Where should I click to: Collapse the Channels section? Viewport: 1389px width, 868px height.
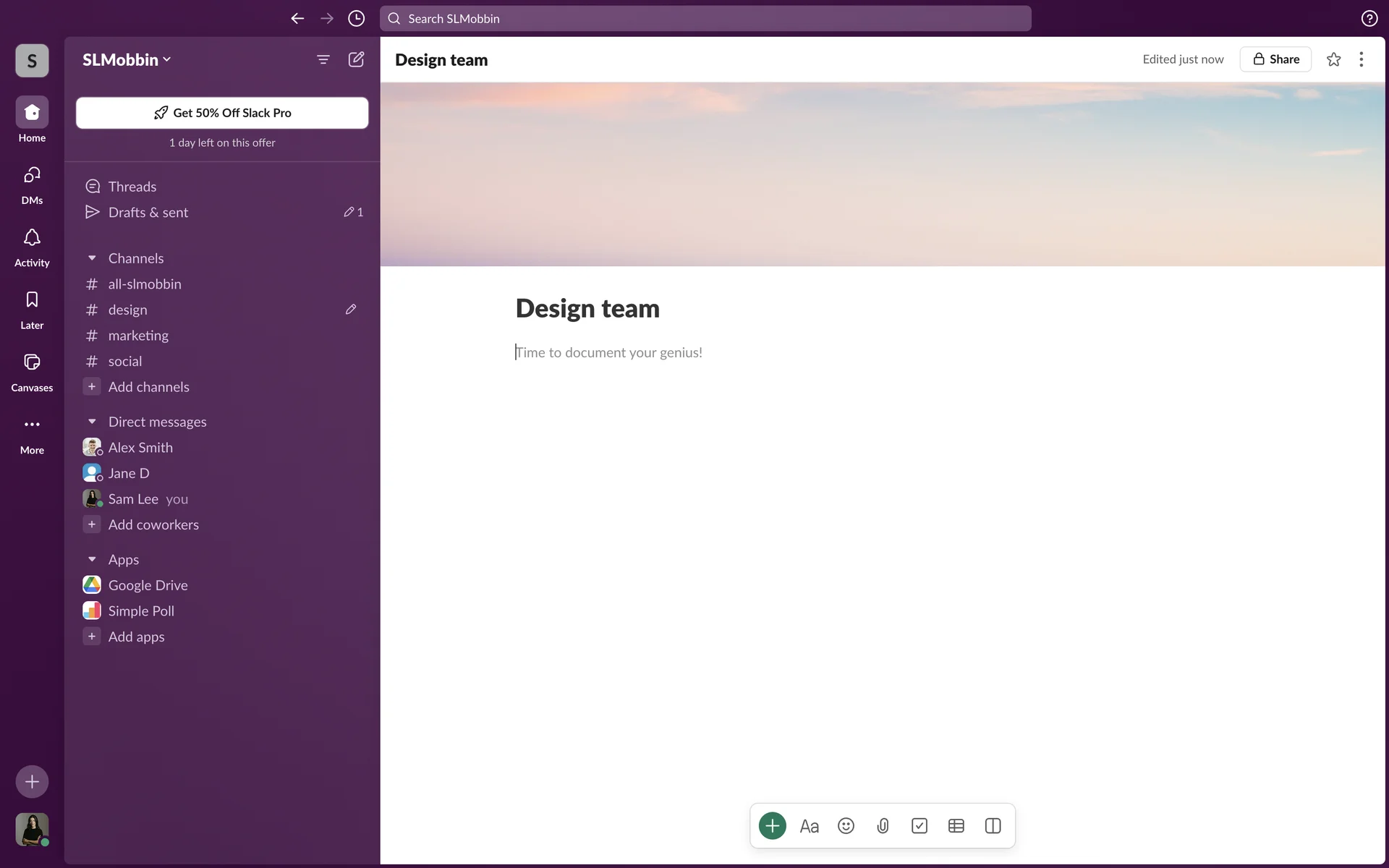tap(92, 258)
